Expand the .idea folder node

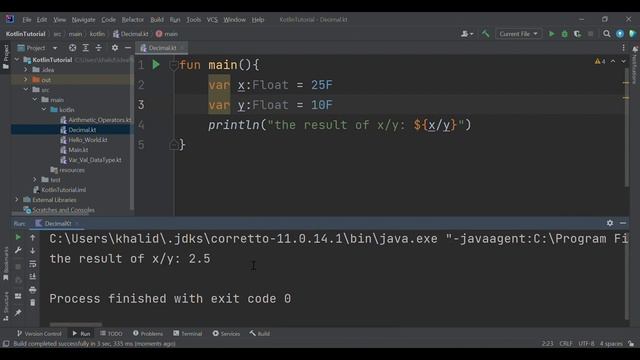tap(26, 70)
